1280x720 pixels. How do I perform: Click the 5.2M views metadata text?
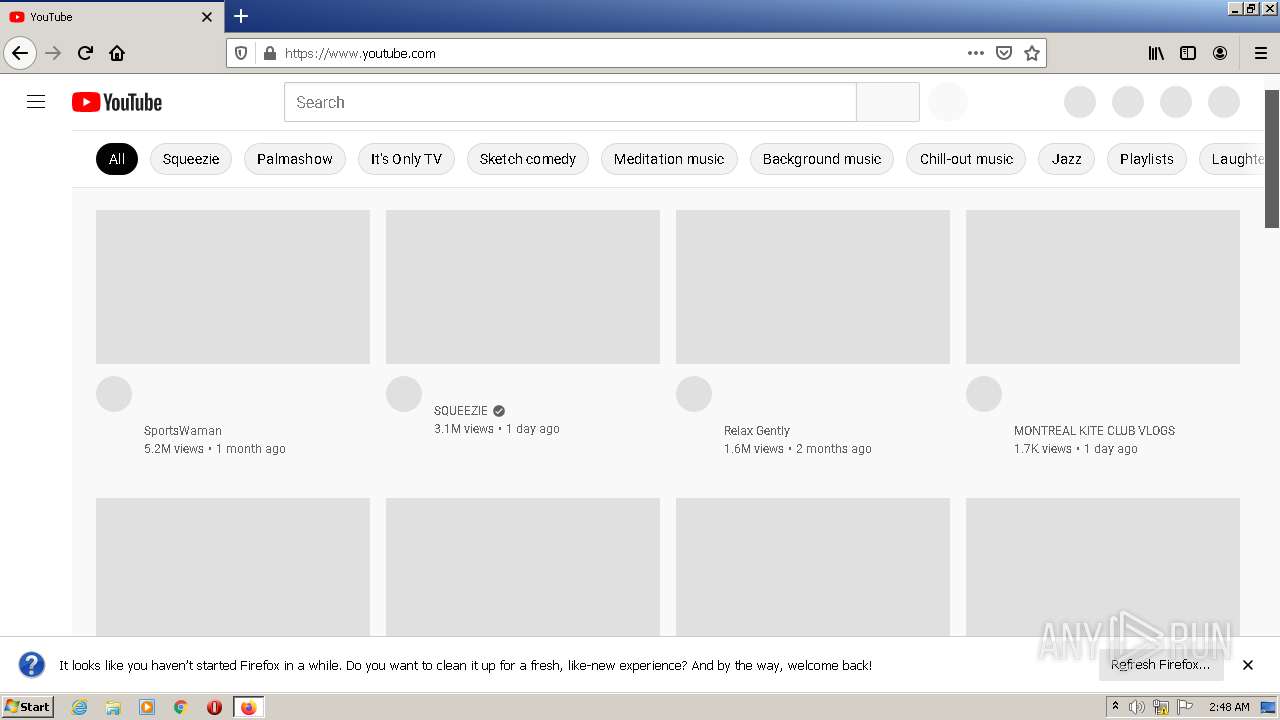click(174, 449)
